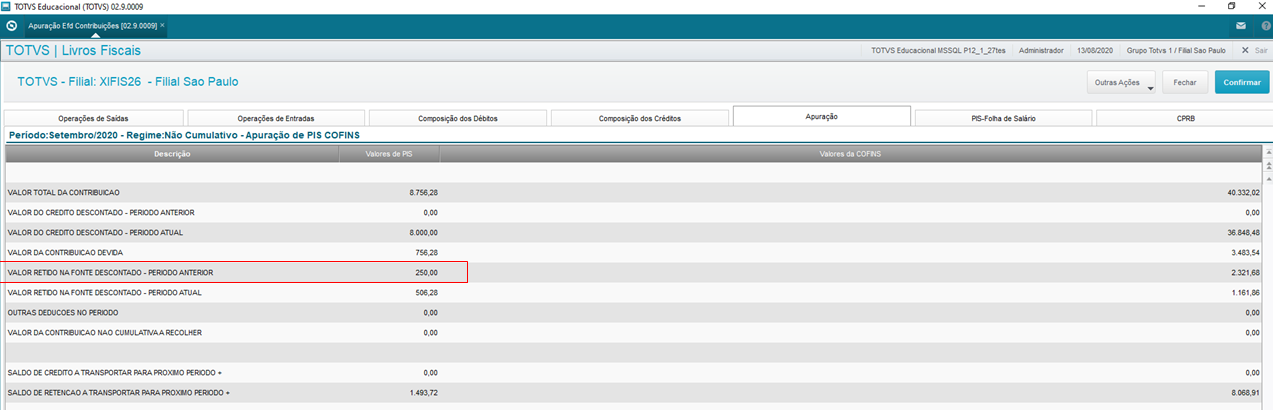Image resolution: width=1273 pixels, height=410 pixels.
Task: Select row VALOR RETIDO NA FONTE DESCONTADO - PERIODO ANTERIOR
Action: point(634,272)
